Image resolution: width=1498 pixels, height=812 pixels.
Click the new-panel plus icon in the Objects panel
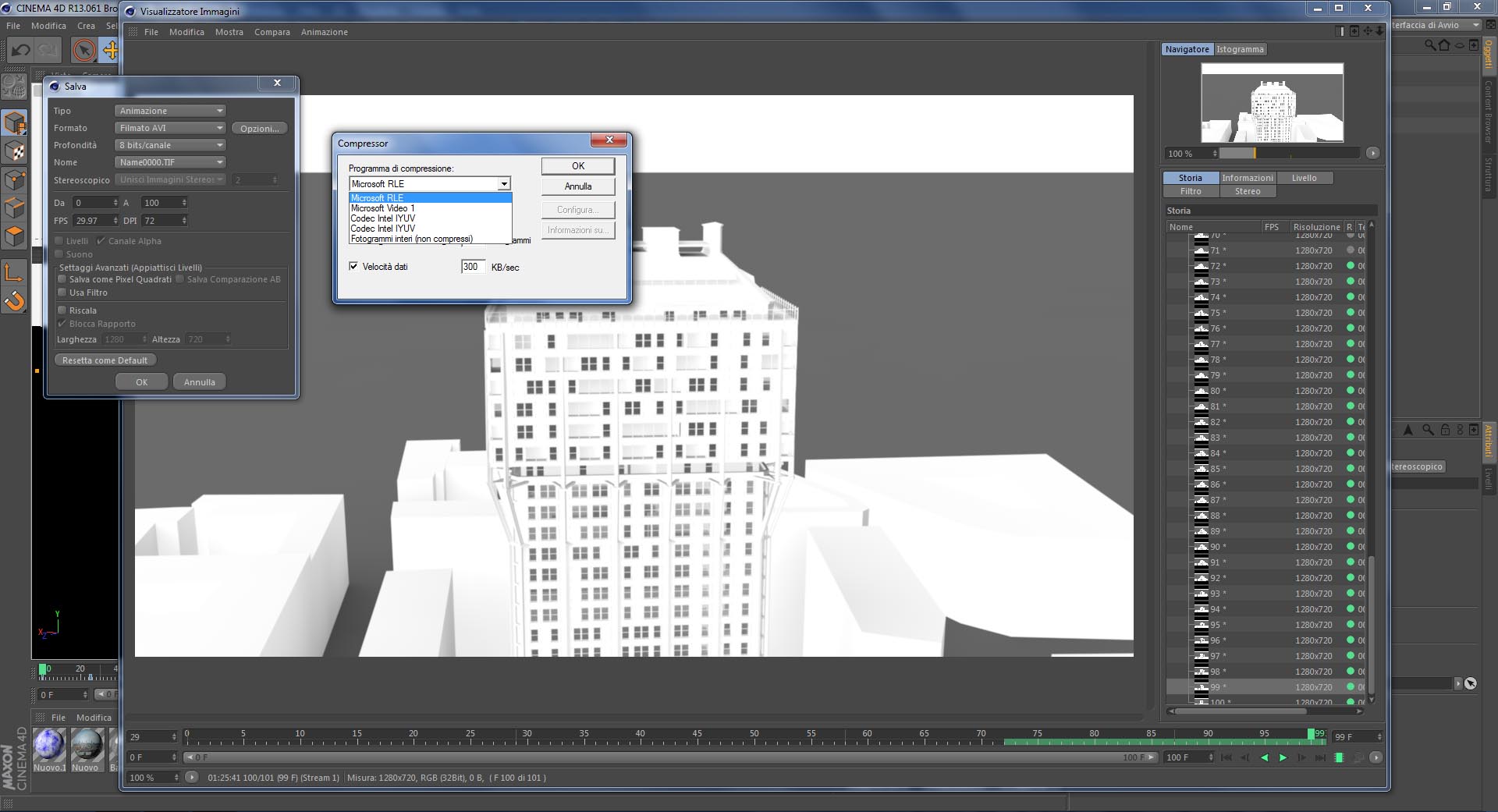click(x=1473, y=45)
